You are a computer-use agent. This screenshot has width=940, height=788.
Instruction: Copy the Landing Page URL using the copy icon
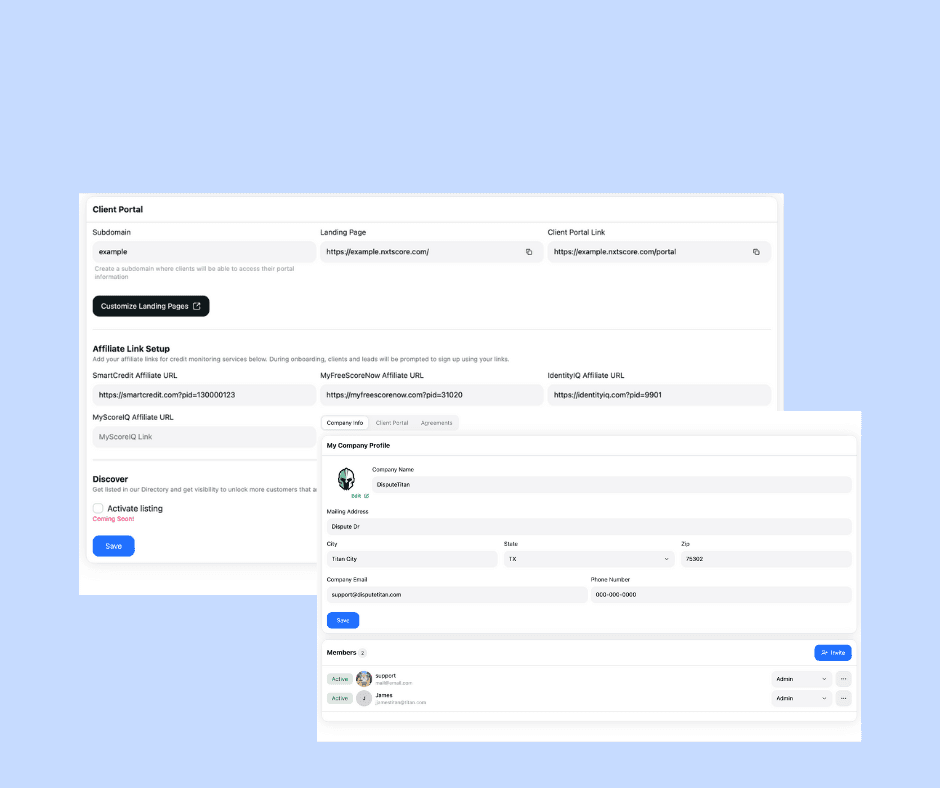pyautogui.click(x=529, y=252)
